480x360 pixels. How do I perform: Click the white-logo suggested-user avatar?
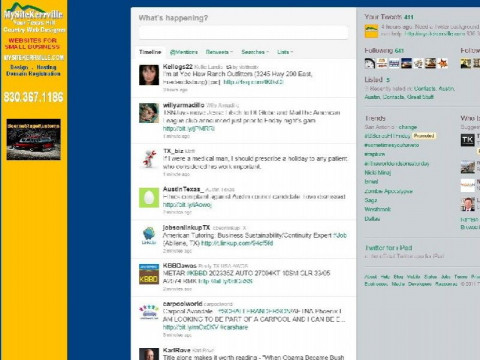(x=468, y=186)
